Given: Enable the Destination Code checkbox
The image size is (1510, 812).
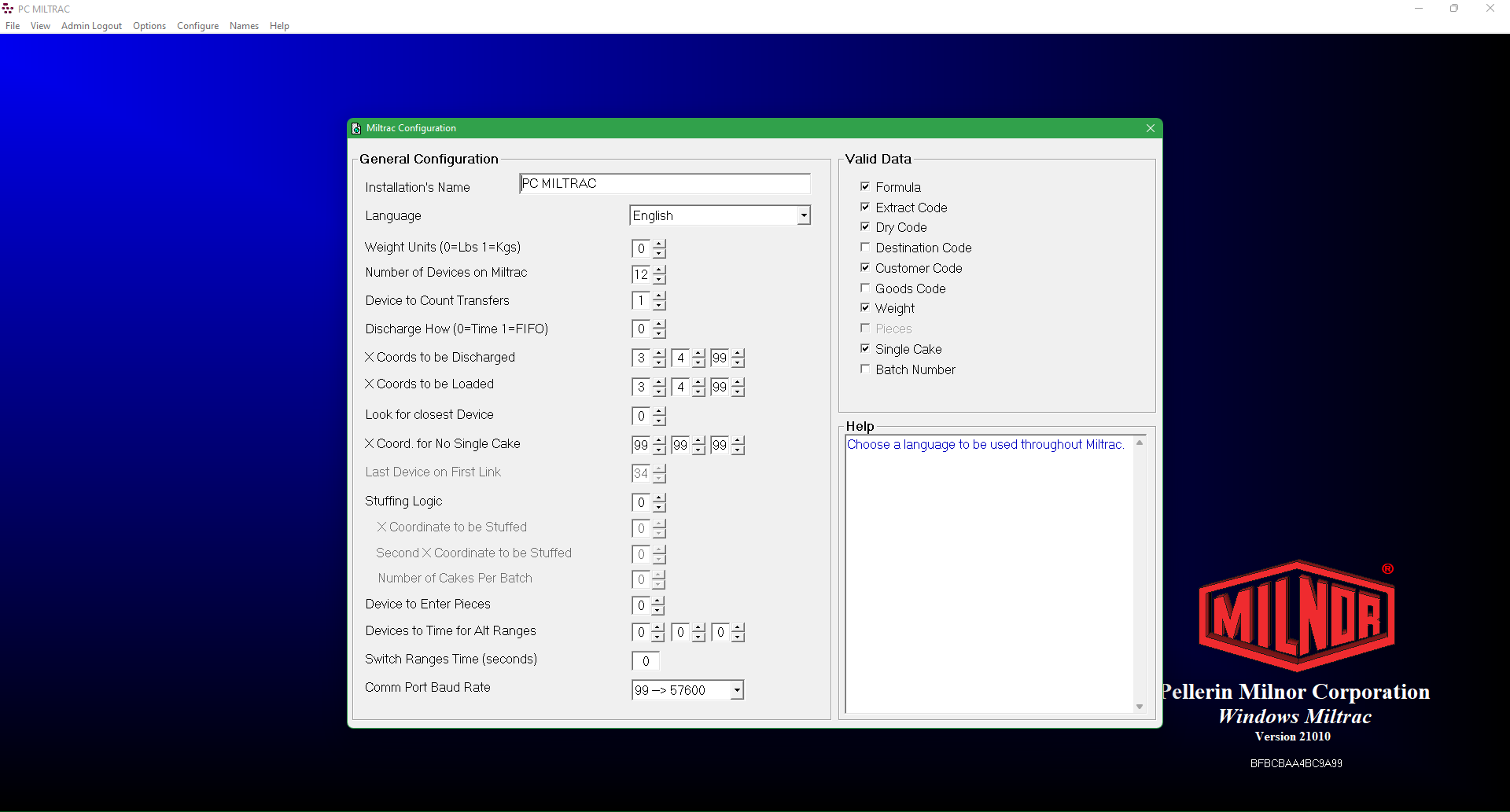Looking at the screenshot, I should click(865, 248).
